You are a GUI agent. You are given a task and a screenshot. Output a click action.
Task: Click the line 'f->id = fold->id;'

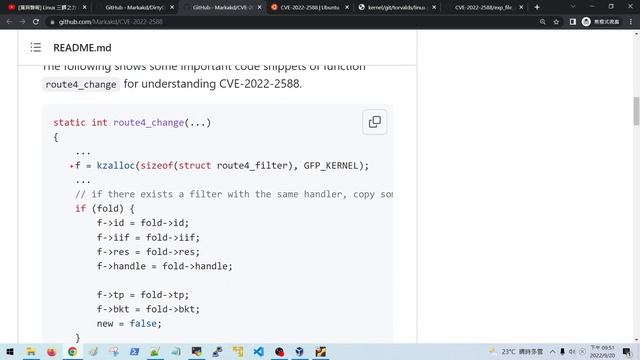click(x=143, y=223)
